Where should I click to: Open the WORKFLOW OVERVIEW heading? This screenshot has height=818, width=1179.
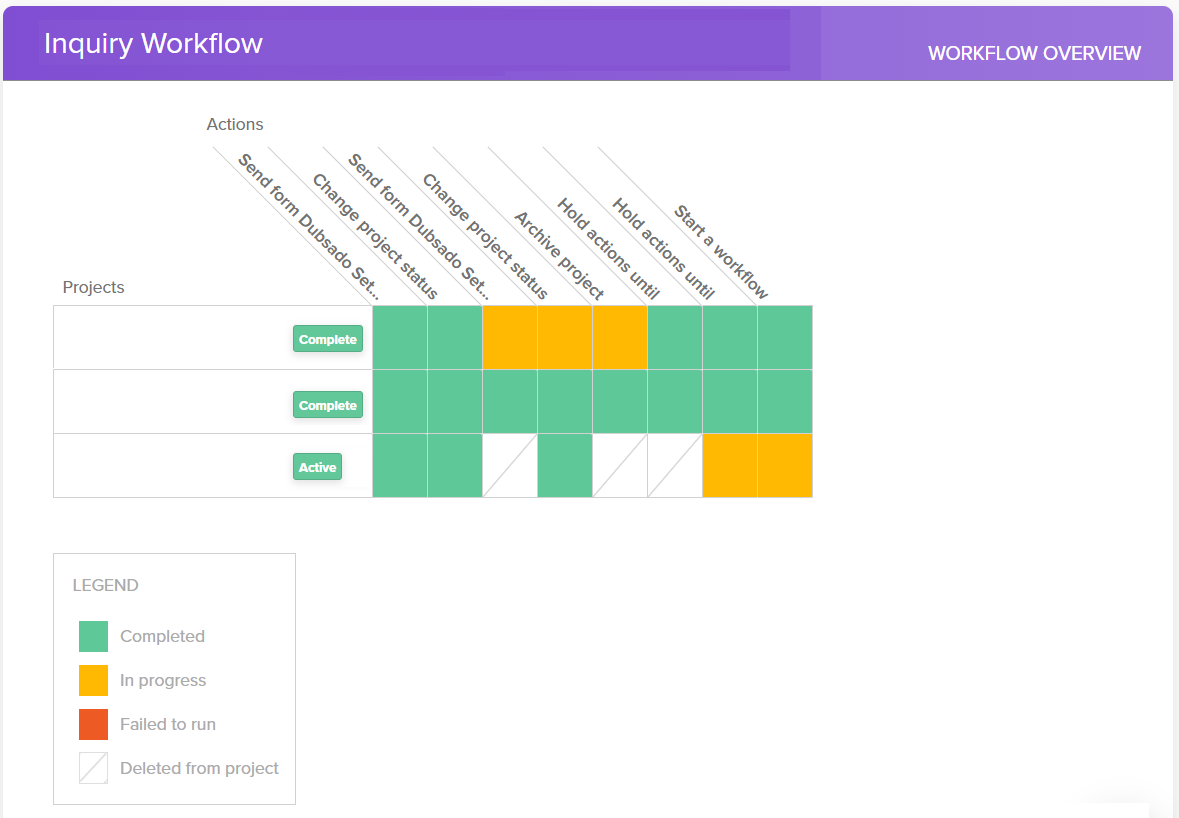(1034, 53)
